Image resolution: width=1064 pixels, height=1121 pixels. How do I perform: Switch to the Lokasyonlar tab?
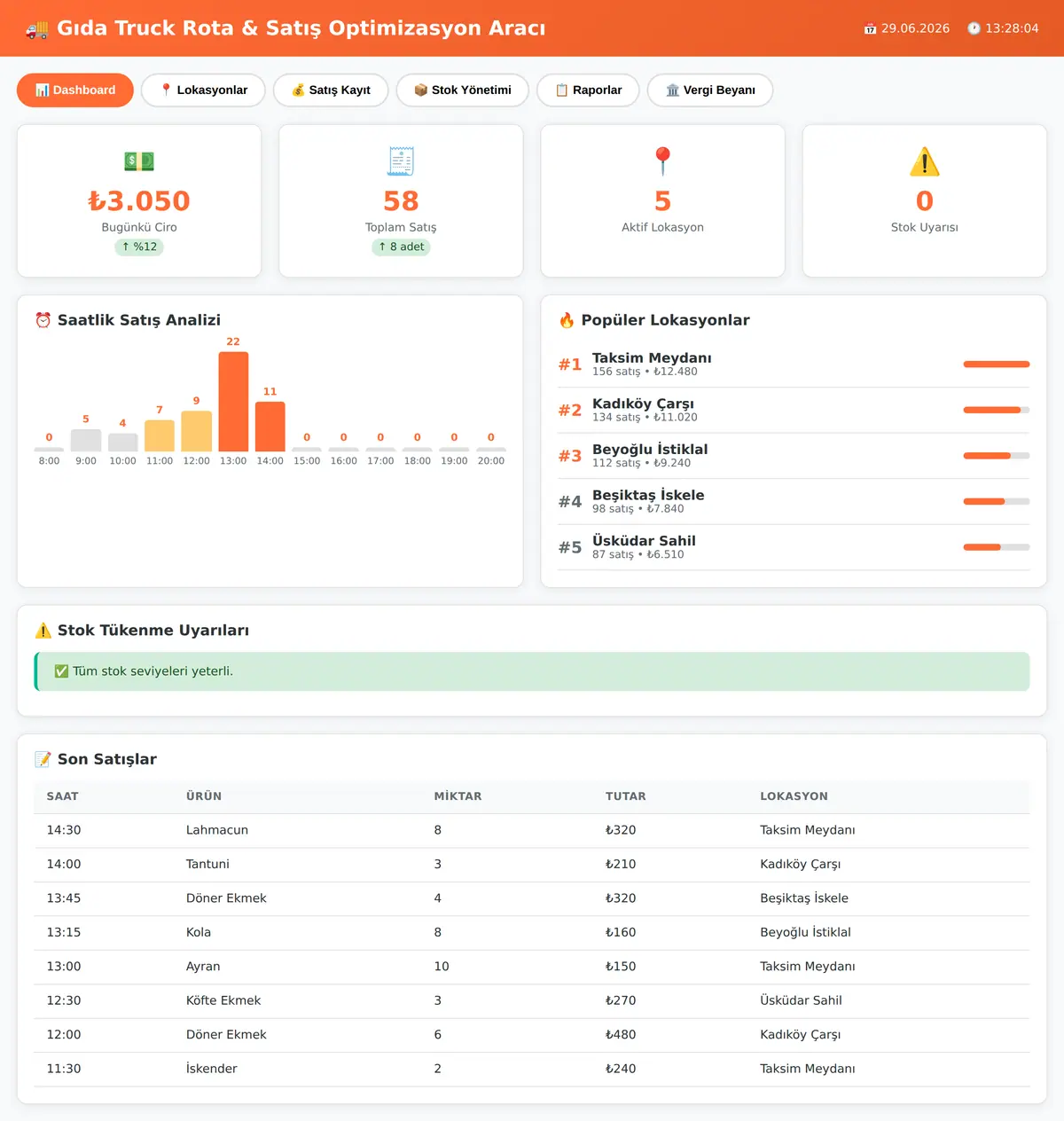pyautogui.click(x=203, y=90)
